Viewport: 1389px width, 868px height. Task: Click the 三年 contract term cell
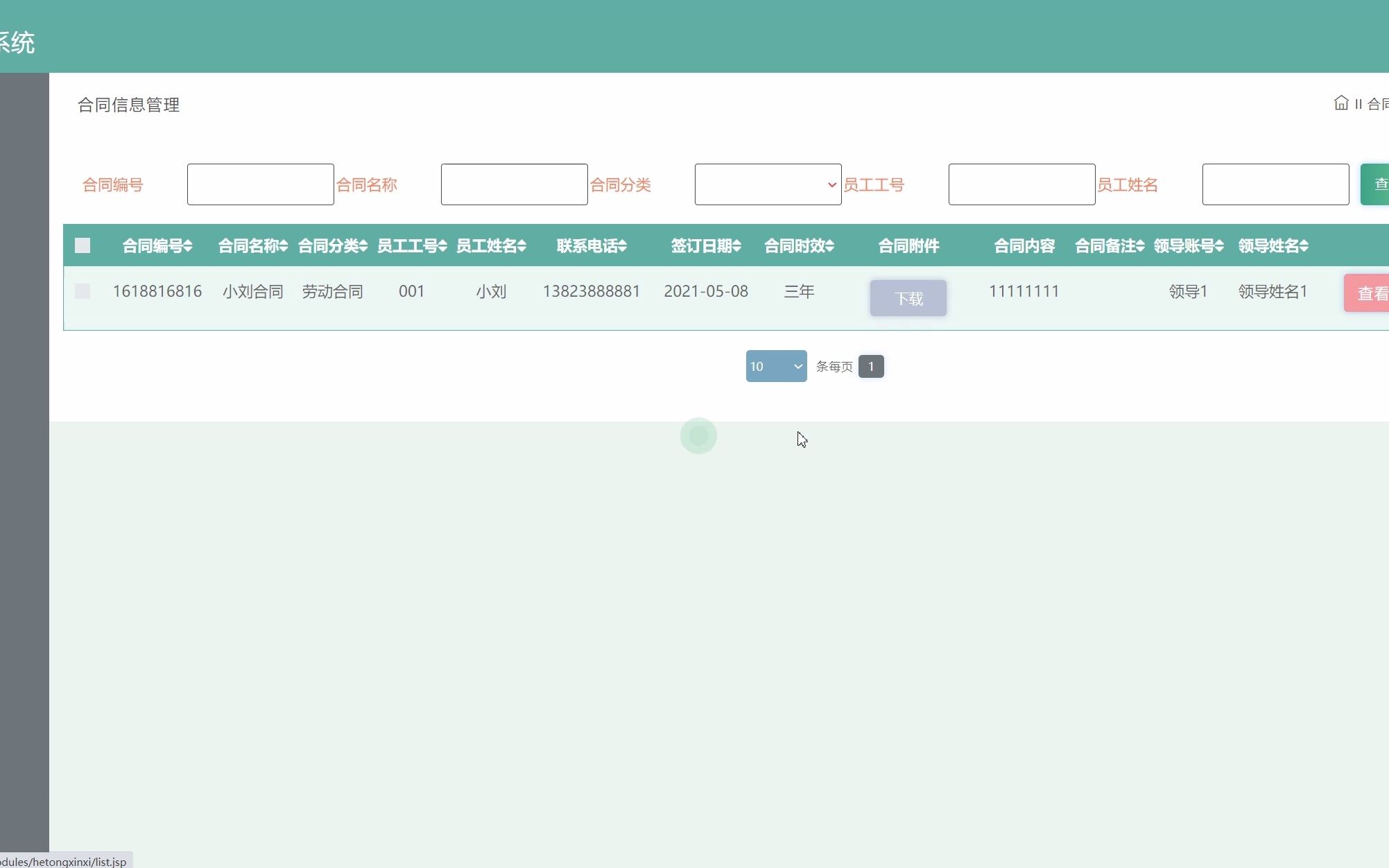click(x=799, y=291)
